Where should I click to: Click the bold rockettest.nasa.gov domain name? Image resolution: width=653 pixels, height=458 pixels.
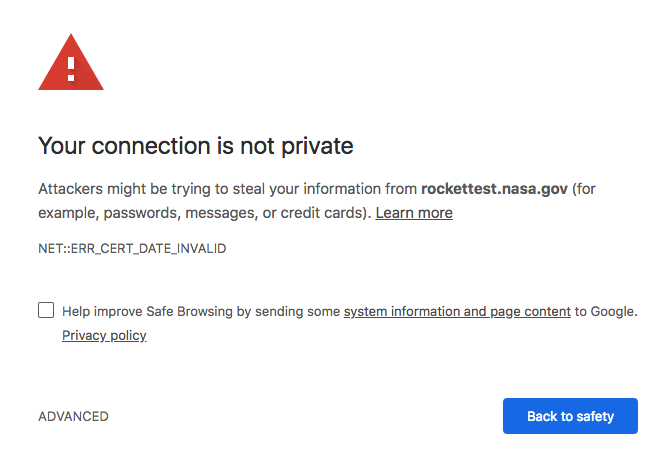coord(494,189)
